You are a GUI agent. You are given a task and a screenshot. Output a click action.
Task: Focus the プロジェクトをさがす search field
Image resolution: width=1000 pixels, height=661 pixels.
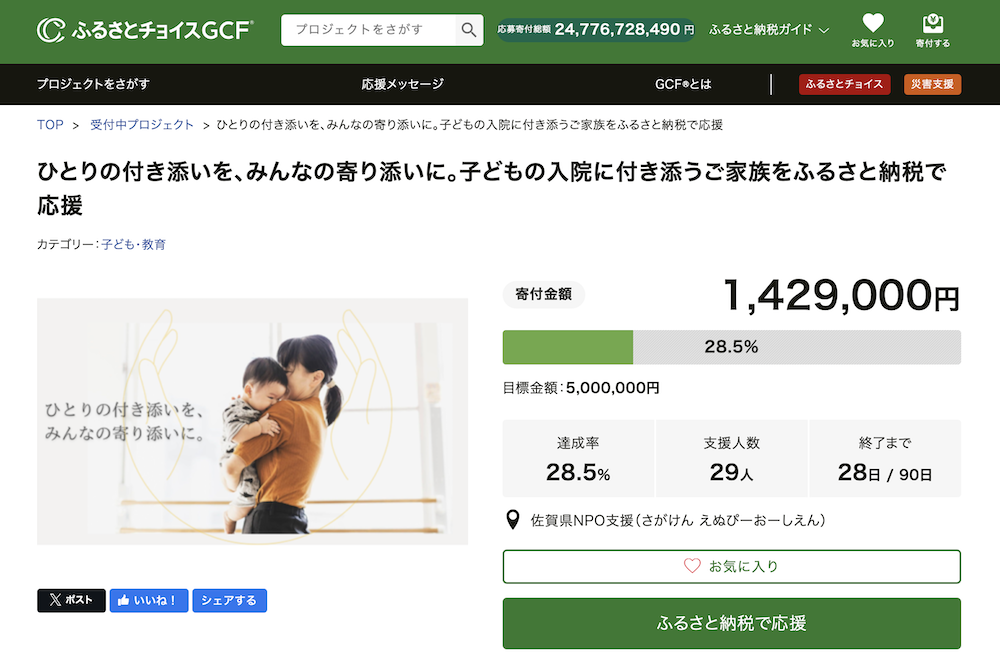point(370,30)
